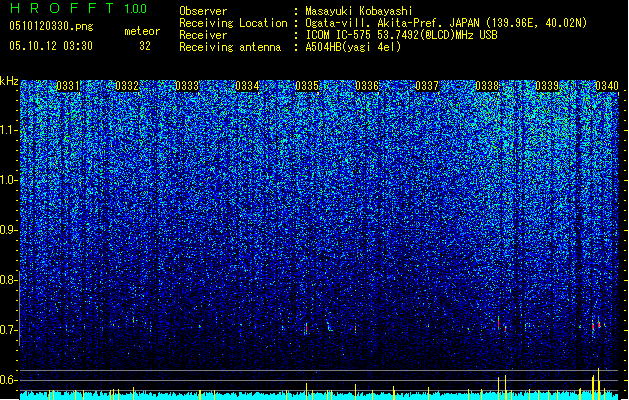
Task: Click the timestamp 05.10.12 03:30
Action: 51,46
